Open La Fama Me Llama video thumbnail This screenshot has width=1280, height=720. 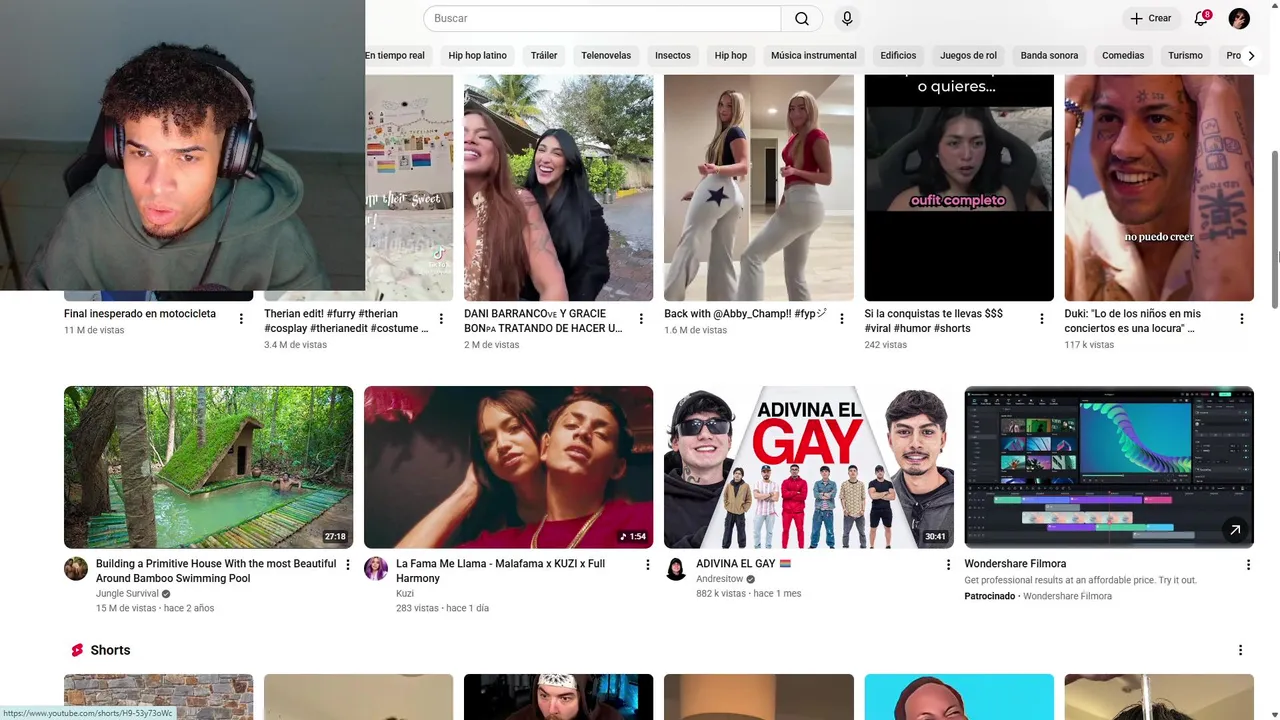508,467
